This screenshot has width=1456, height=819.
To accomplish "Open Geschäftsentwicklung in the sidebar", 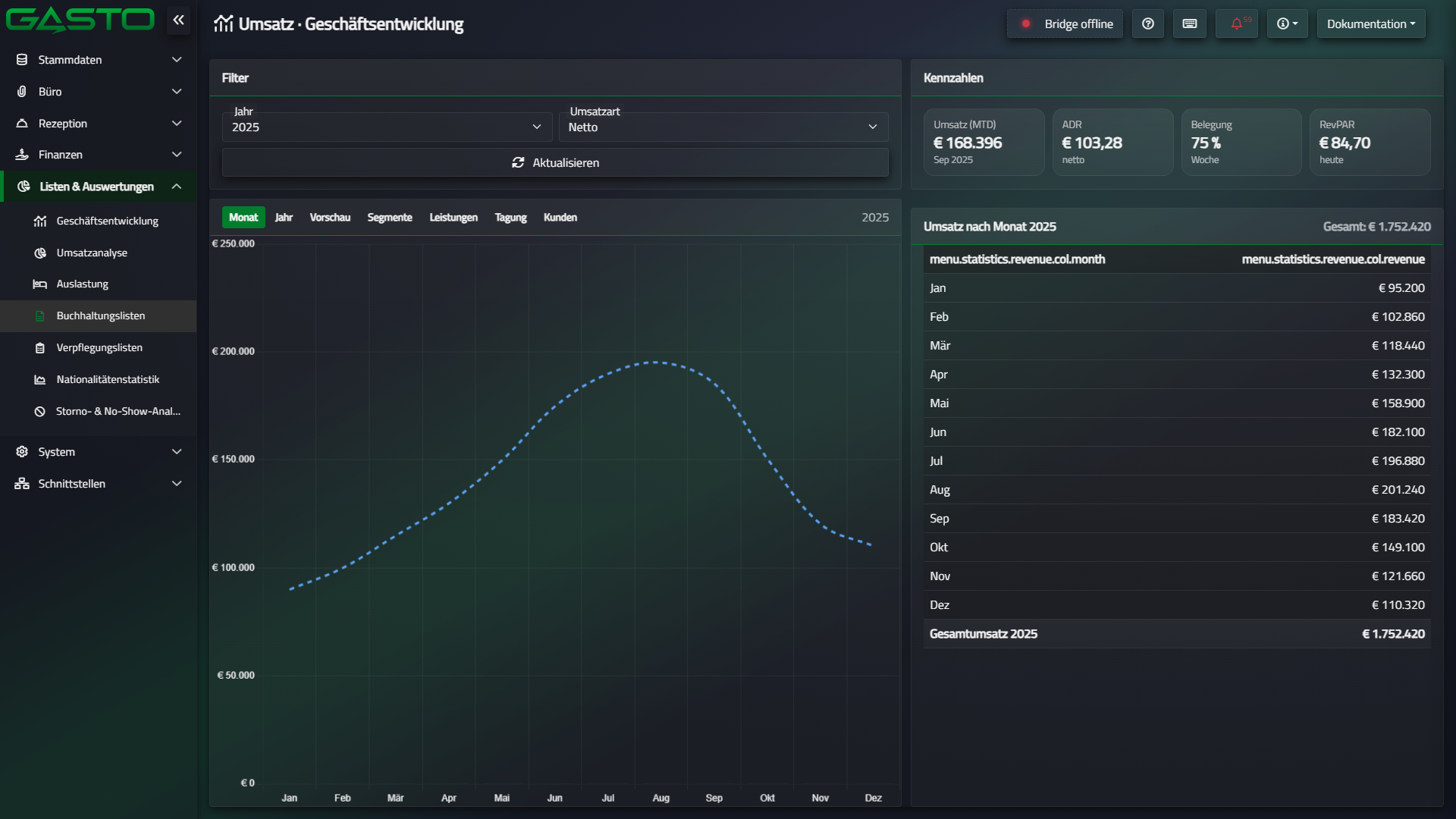I will point(99,221).
